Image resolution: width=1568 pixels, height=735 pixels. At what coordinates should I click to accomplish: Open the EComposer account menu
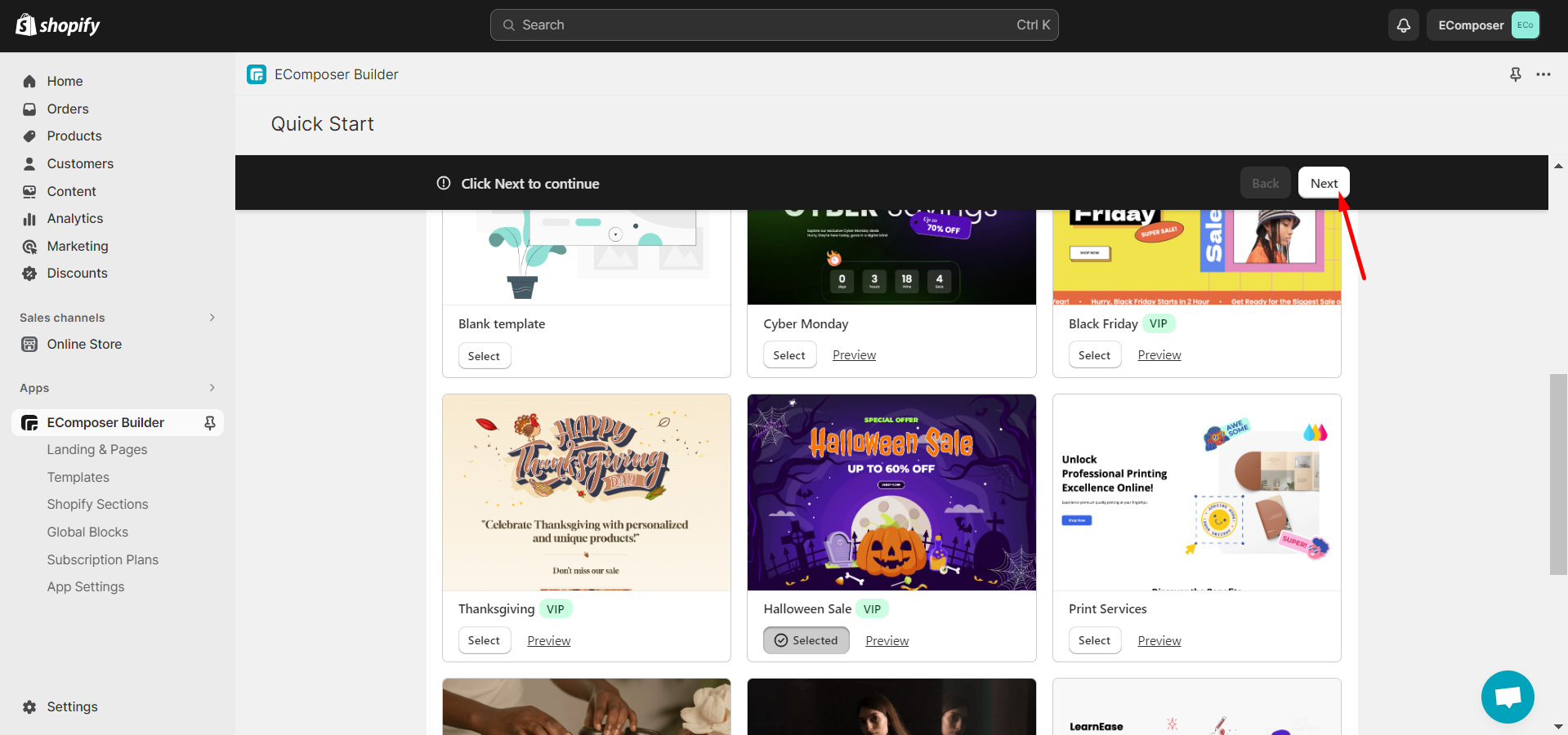click(x=1484, y=25)
